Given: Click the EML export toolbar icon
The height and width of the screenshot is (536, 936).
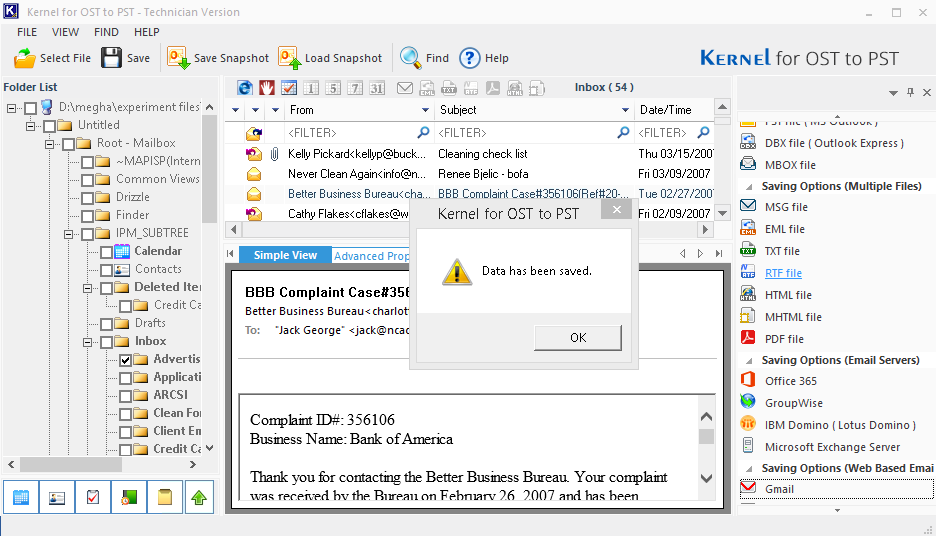Looking at the screenshot, I should 427,88.
